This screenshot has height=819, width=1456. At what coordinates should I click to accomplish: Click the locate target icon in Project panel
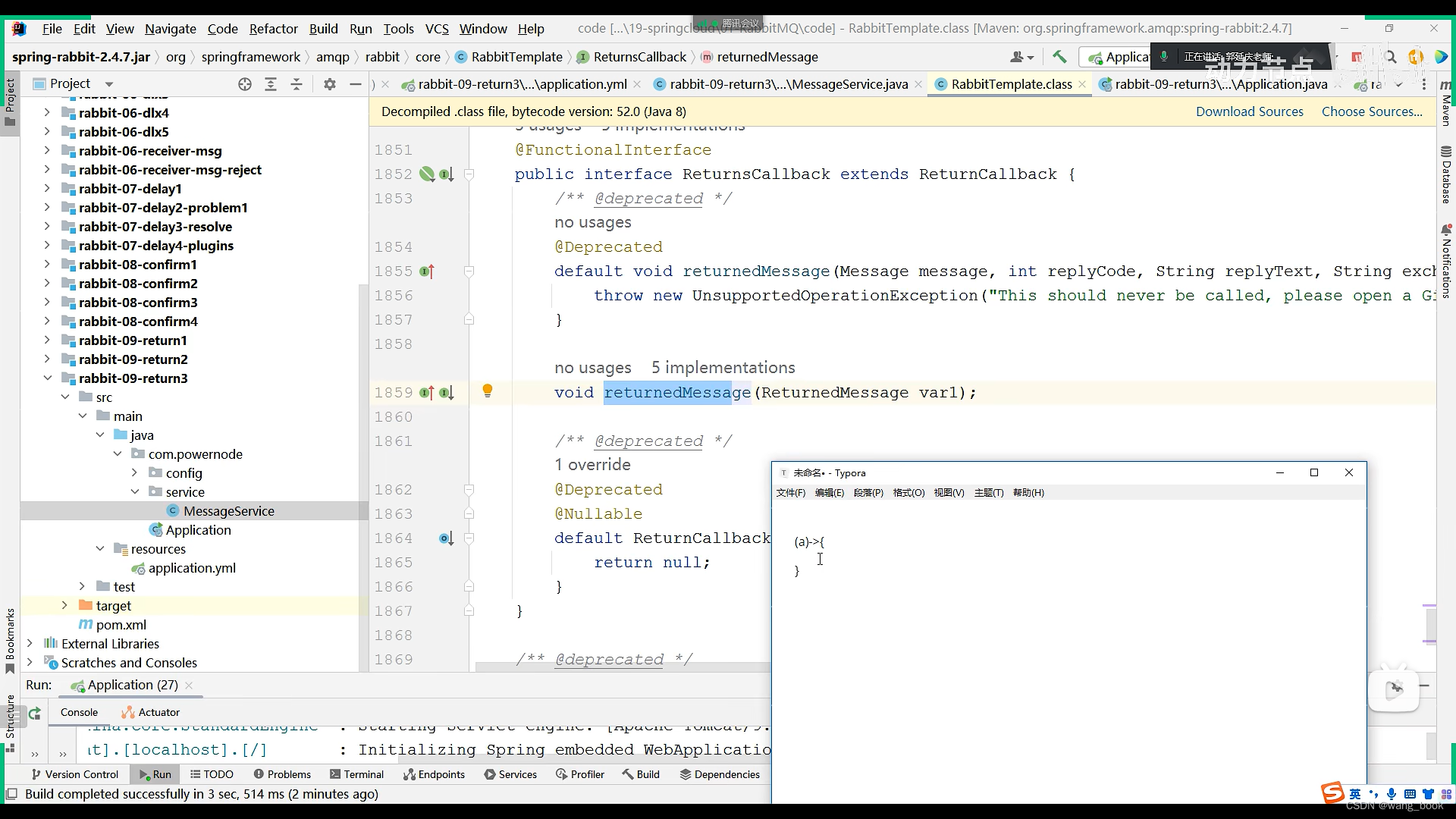coord(244,84)
